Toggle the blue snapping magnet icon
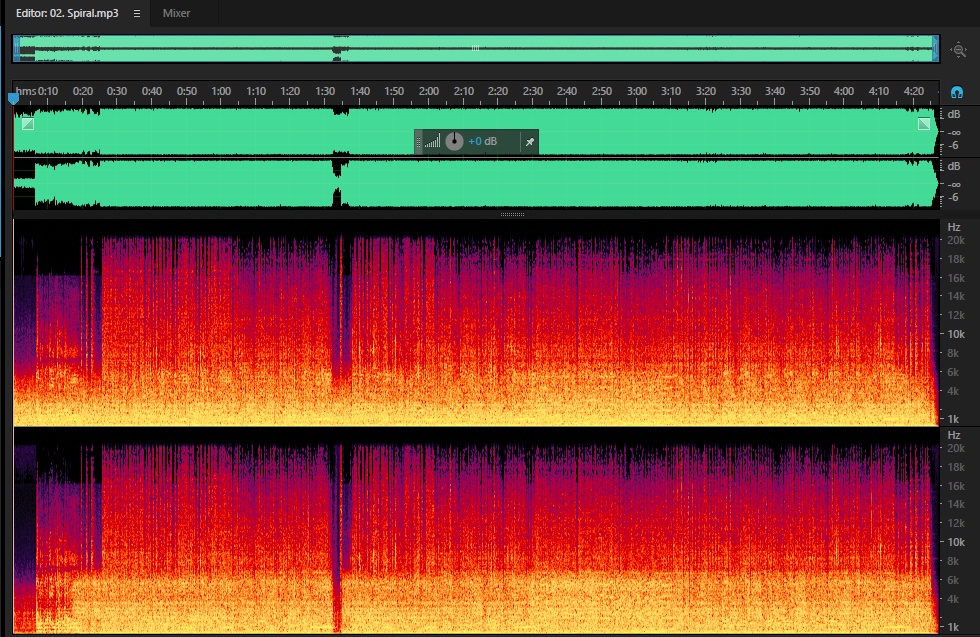The image size is (980, 637). click(956, 93)
